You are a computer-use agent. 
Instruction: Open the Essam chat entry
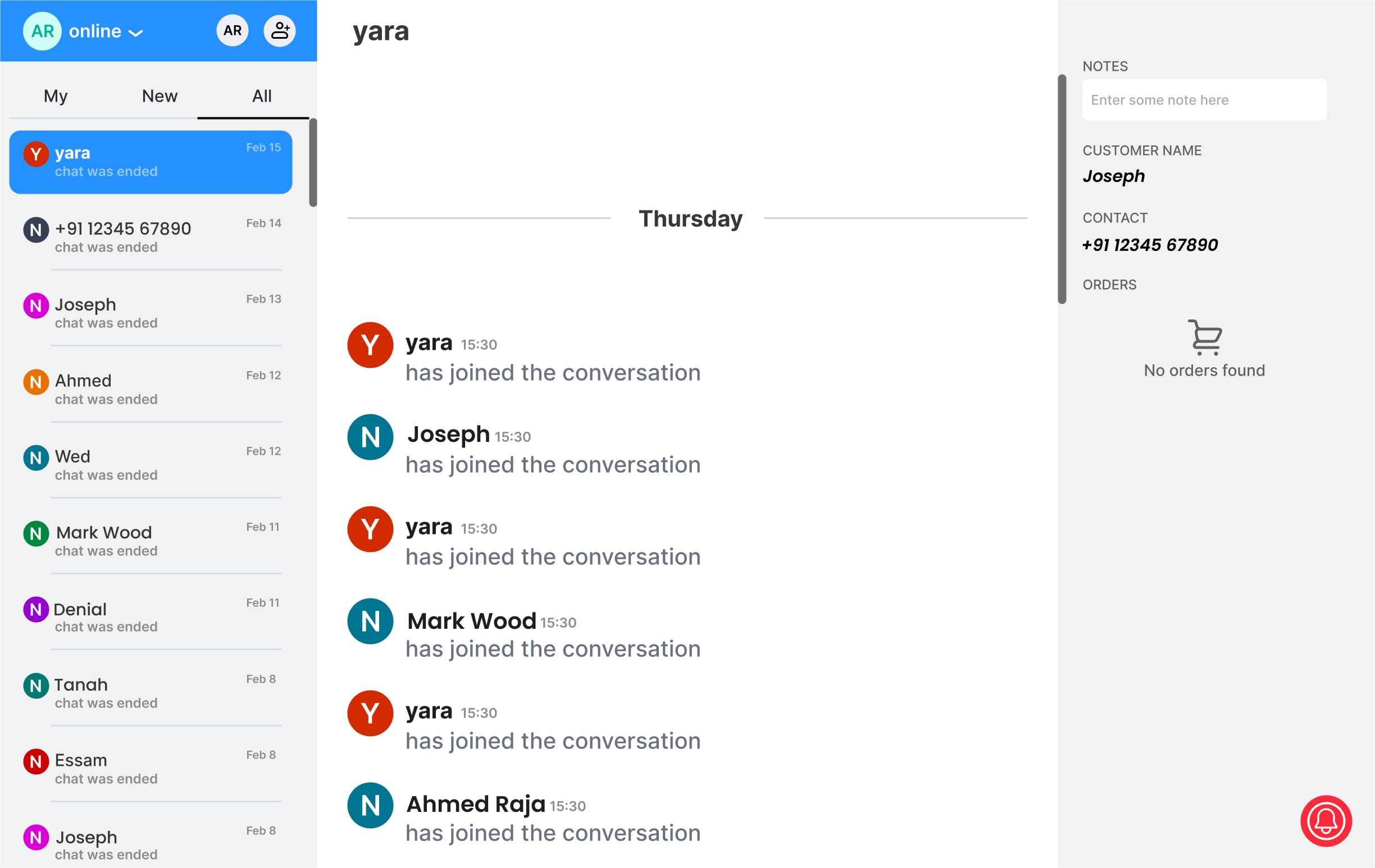coord(151,769)
